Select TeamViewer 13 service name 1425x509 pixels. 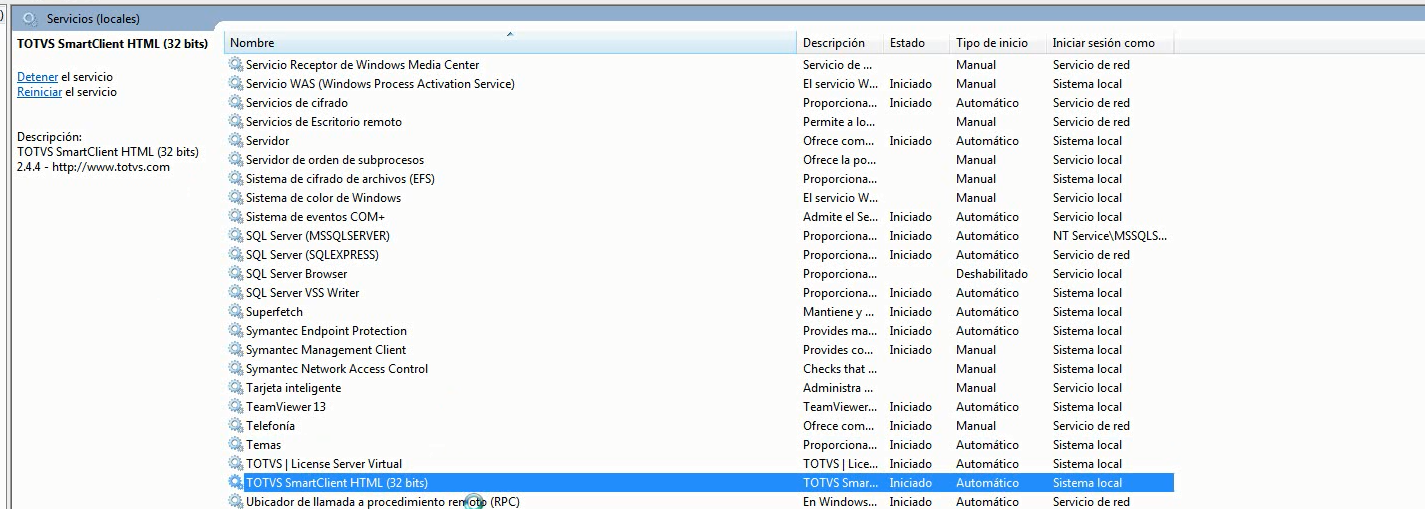[286, 407]
